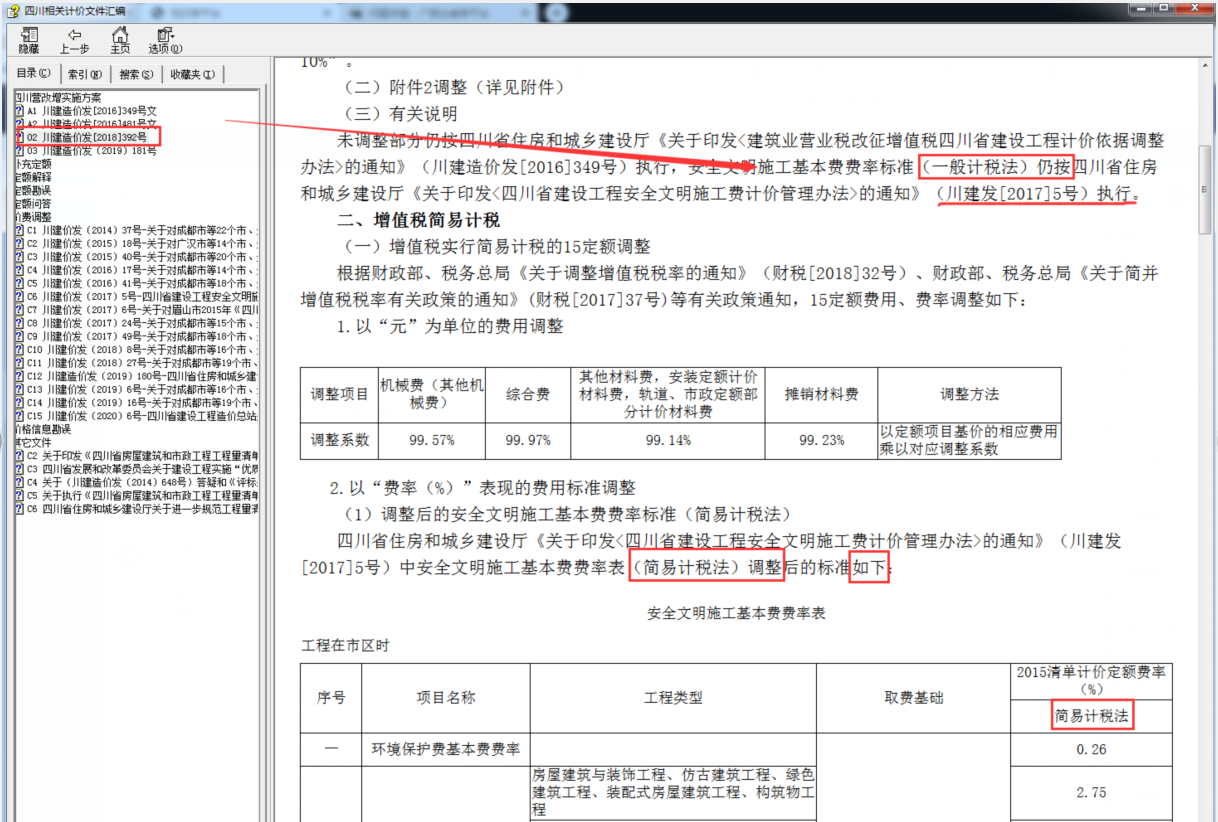The image size is (1218, 822).
Task: Click the table cell 99.14%
Action: point(667,440)
